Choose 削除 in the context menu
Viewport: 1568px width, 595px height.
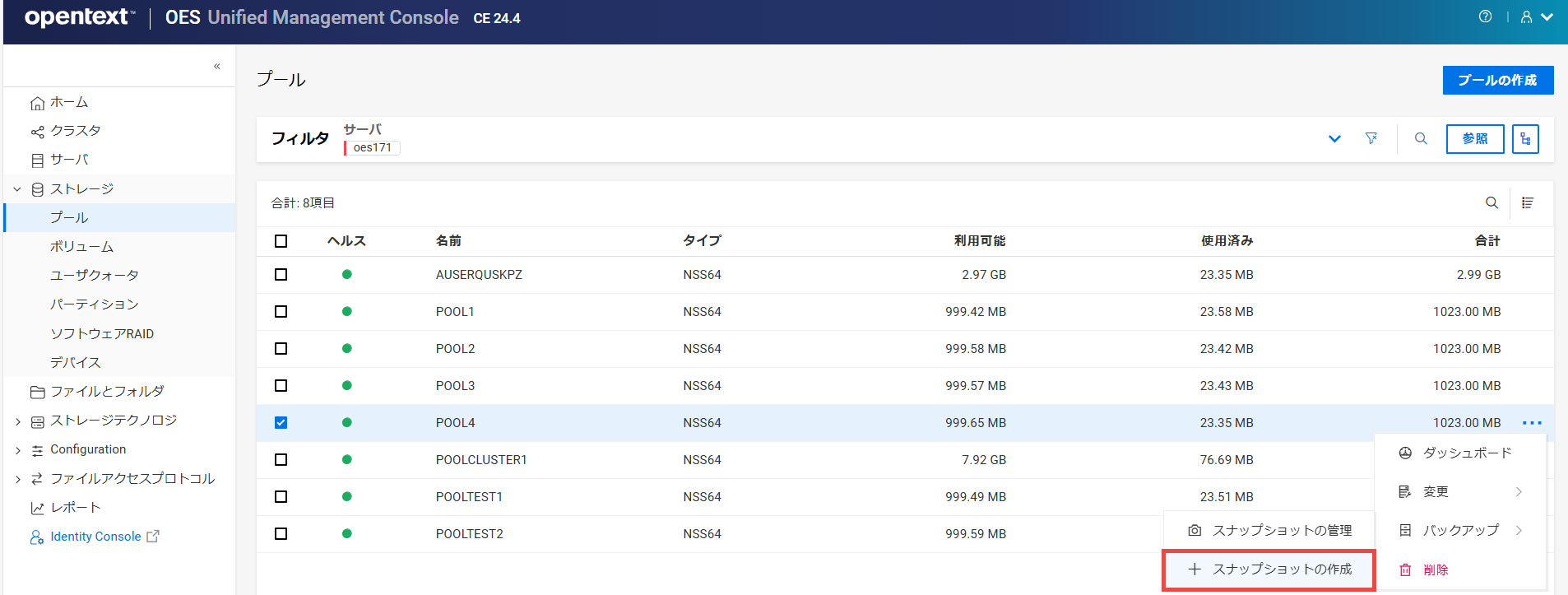tap(1436, 569)
